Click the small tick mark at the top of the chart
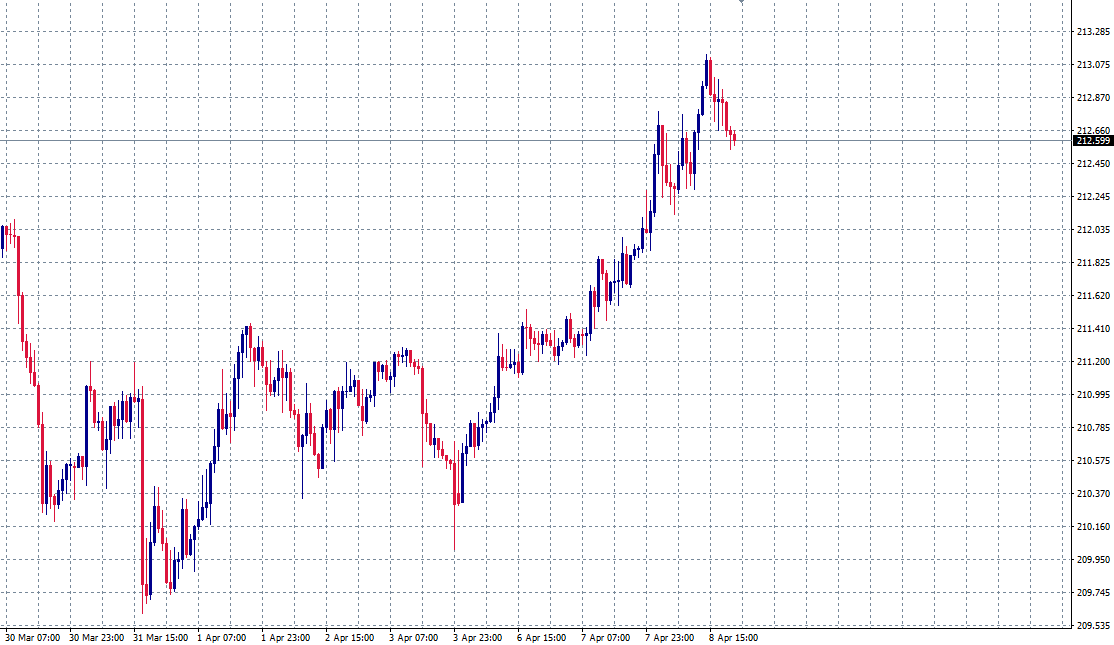1114x645 pixels. (741, 3)
